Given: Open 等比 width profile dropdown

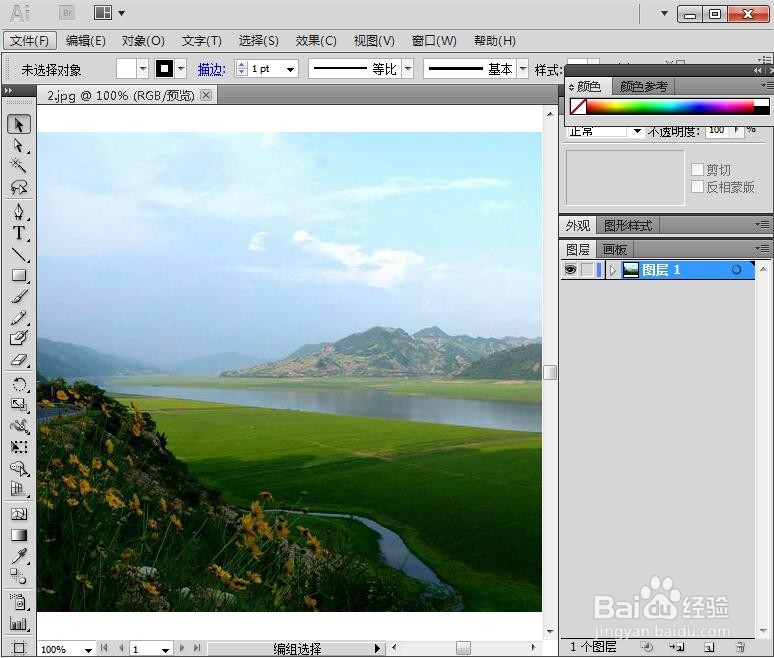Looking at the screenshot, I should pyautogui.click(x=408, y=69).
